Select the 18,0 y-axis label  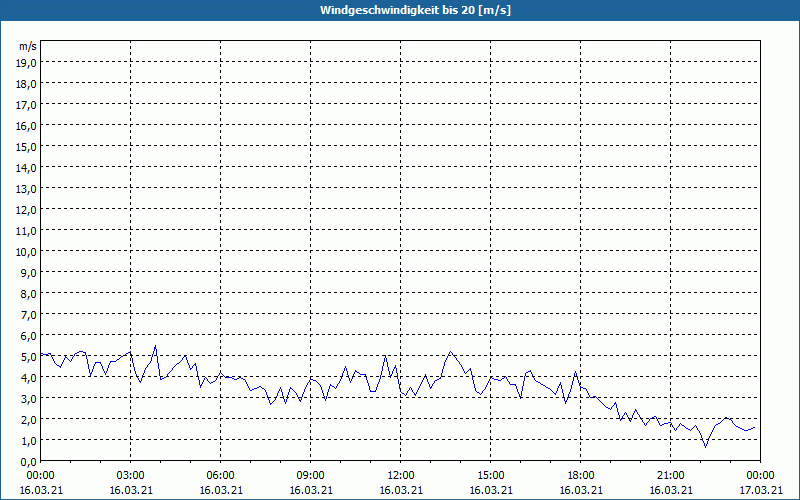point(27,84)
